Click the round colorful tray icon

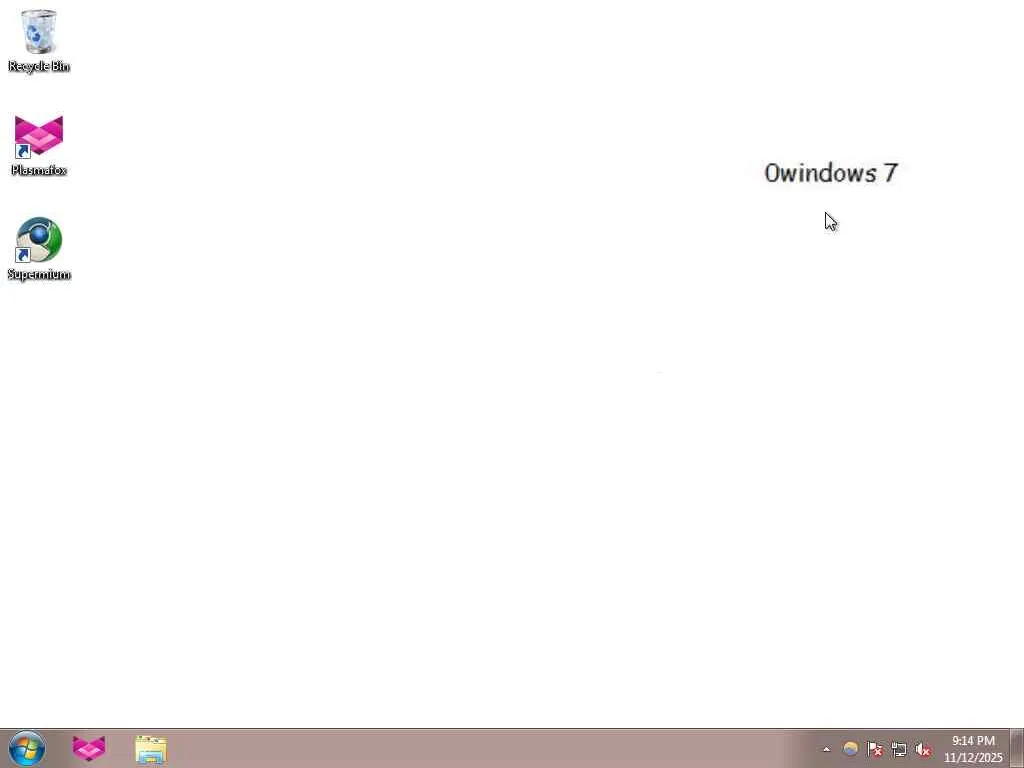850,749
